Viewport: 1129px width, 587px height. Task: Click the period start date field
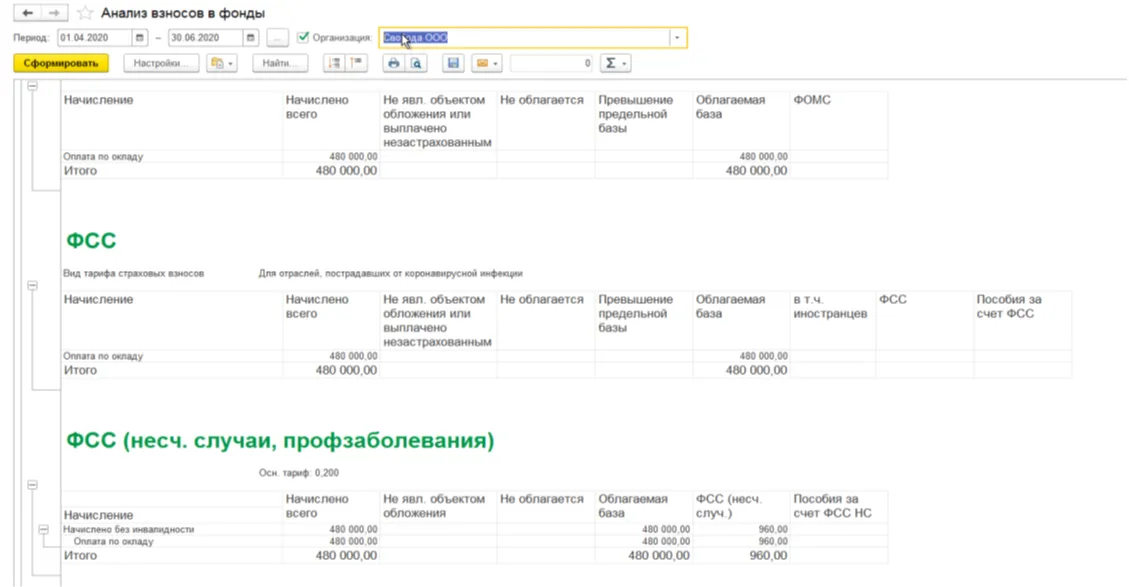click(x=94, y=38)
